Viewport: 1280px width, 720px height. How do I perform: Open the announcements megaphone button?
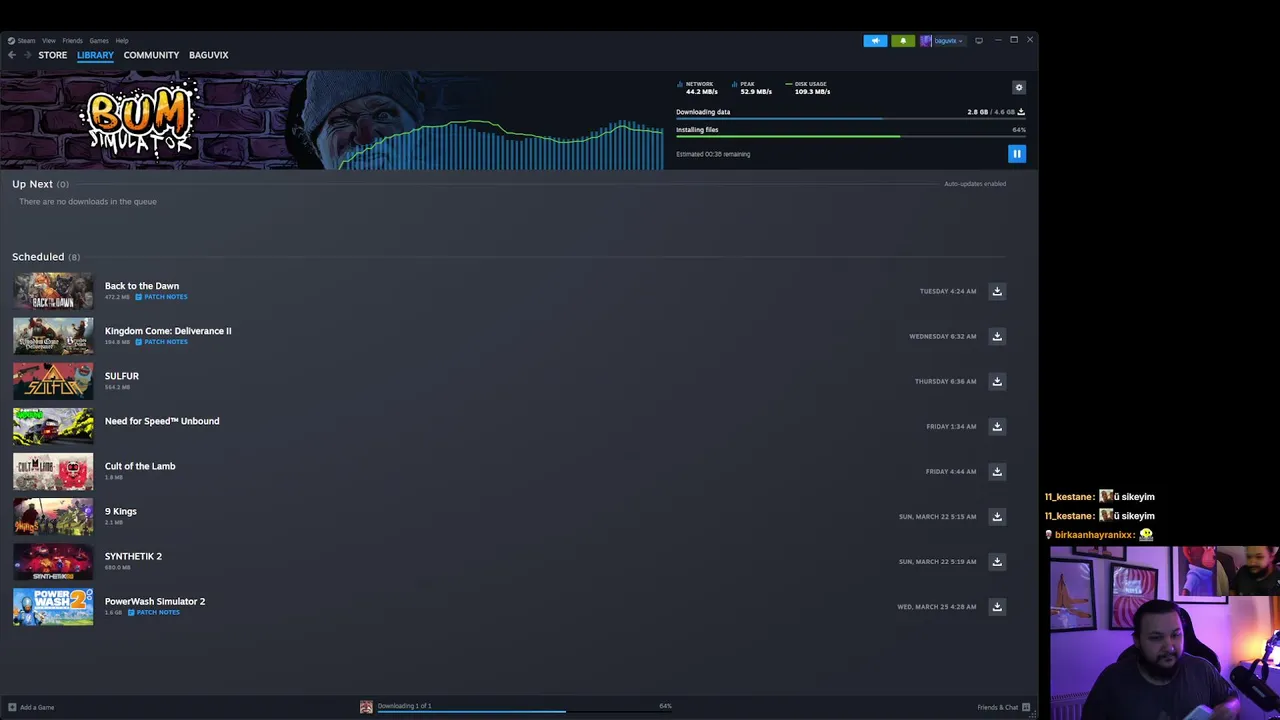point(875,41)
